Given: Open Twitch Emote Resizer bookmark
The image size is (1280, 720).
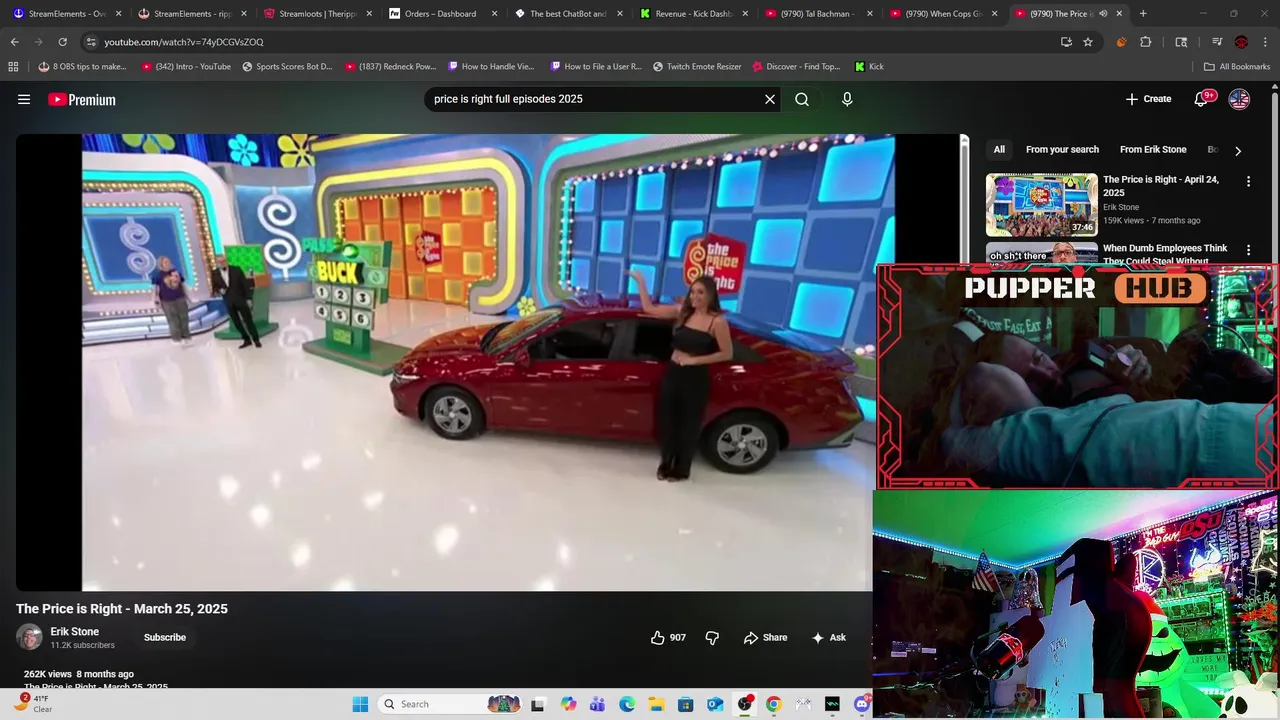Looking at the screenshot, I should tap(697, 66).
